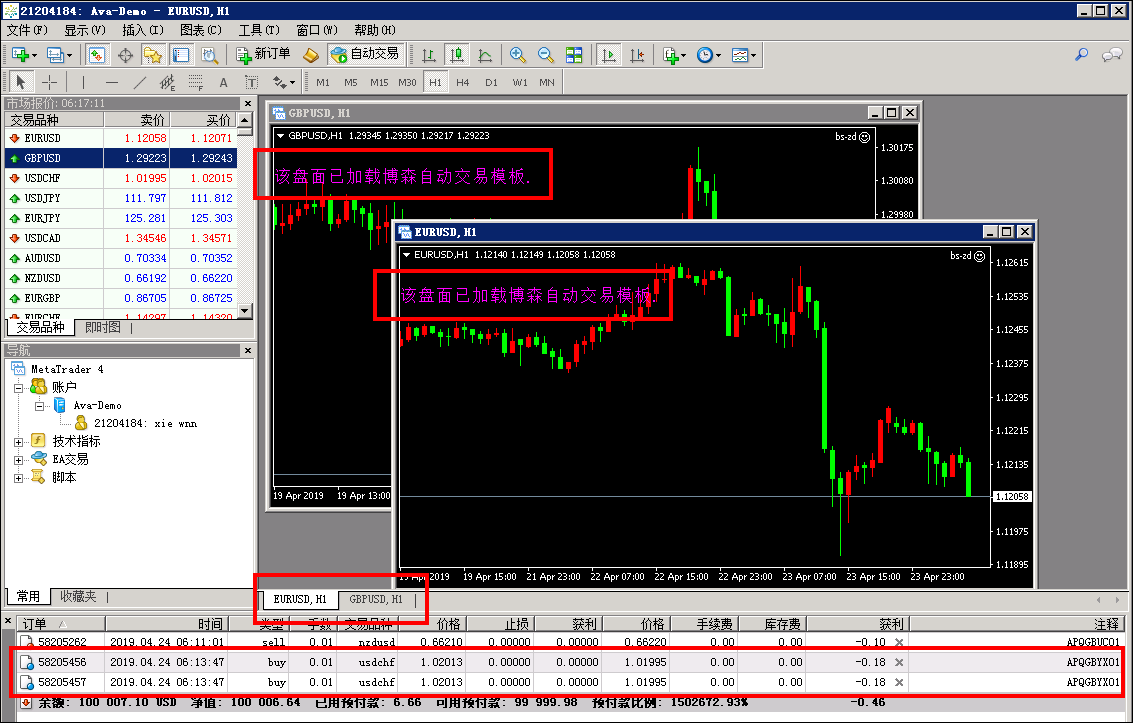Switch timeframe to H4

tap(462, 82)
